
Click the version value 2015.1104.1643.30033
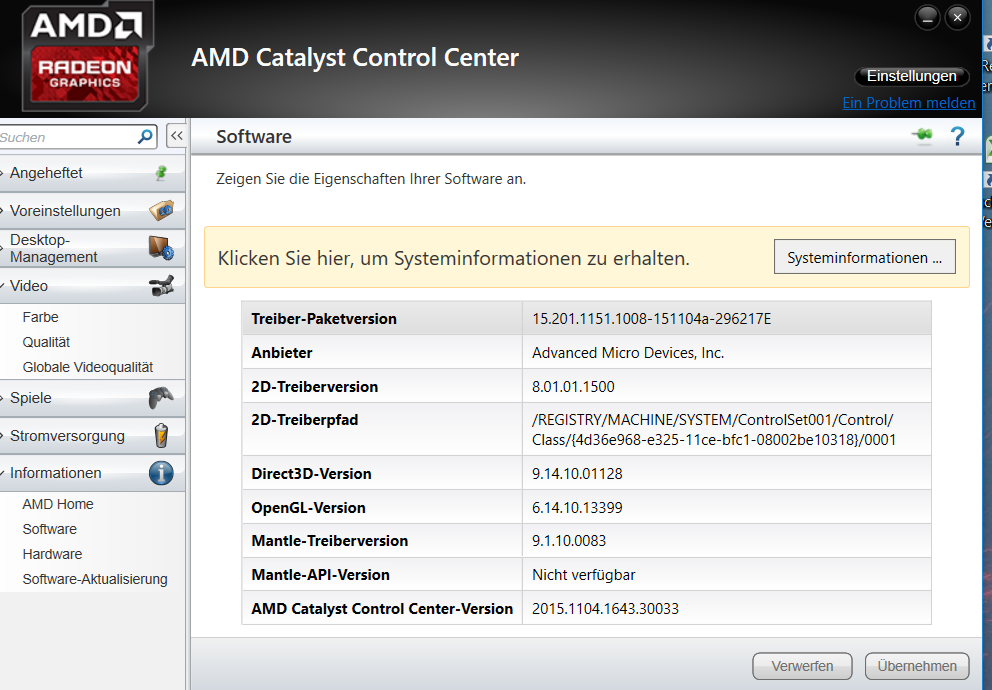click(x=605, y=608)
